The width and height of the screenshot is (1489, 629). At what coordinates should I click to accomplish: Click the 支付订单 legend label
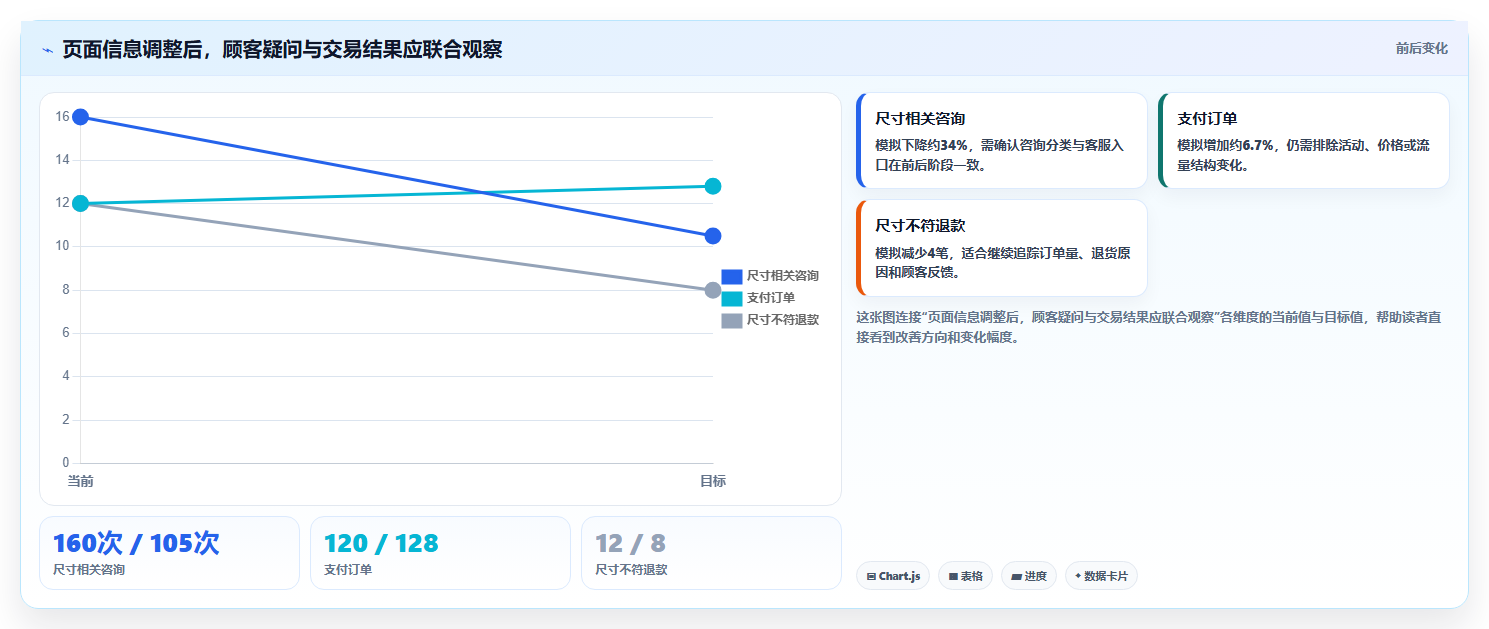pyautogui.click(x=771, y=298)
